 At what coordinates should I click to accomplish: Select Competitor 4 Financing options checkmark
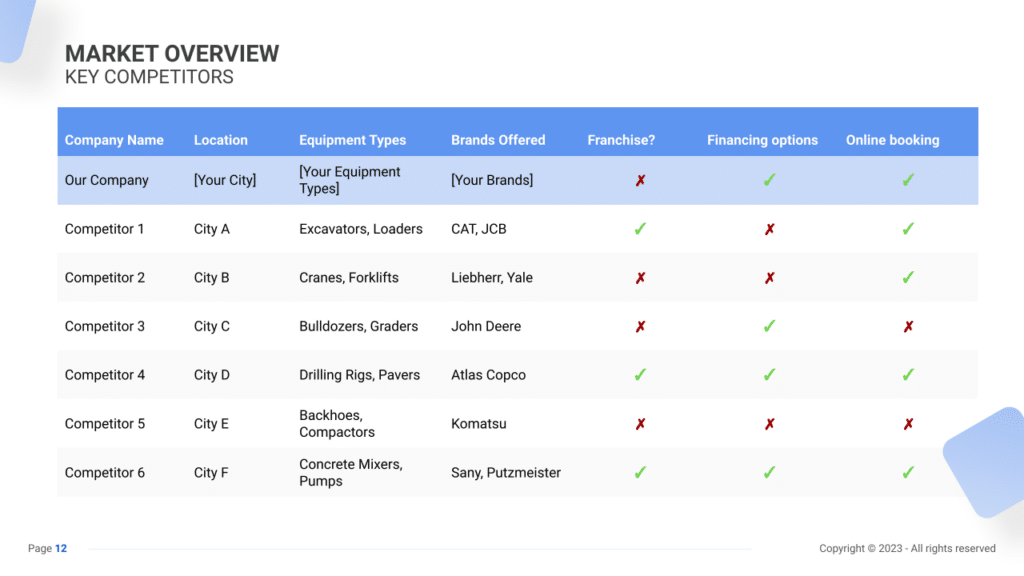tap(769, 375)
